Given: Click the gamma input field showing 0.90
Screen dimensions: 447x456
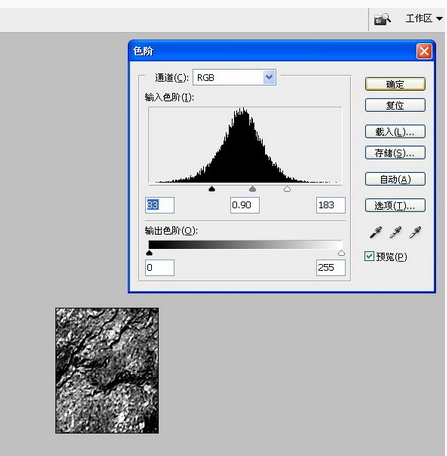Looking at the screenshot, I should pyautogui.click(x=245, y=205).
